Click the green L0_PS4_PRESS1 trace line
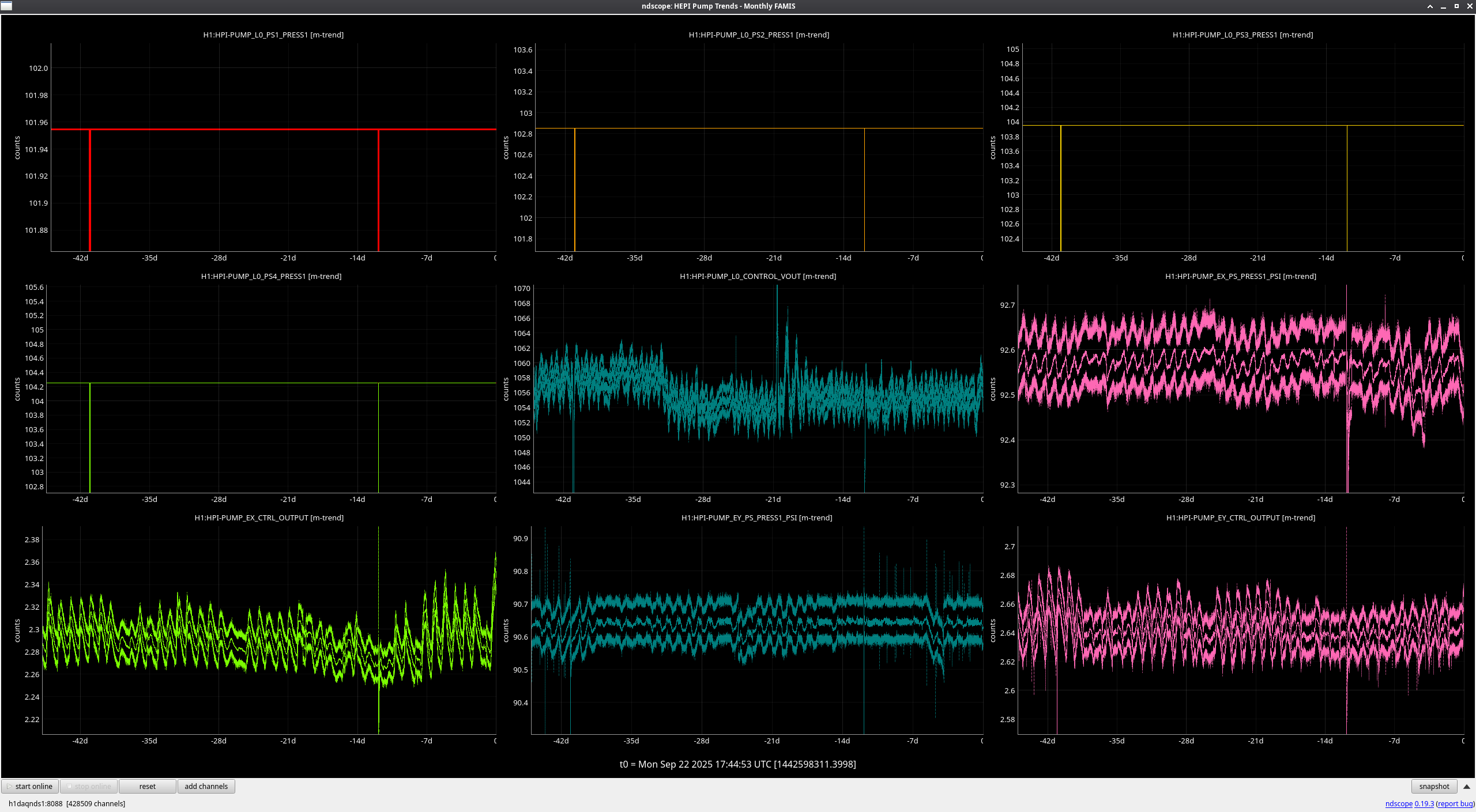Screen dimensions: 1476x812 231,383
